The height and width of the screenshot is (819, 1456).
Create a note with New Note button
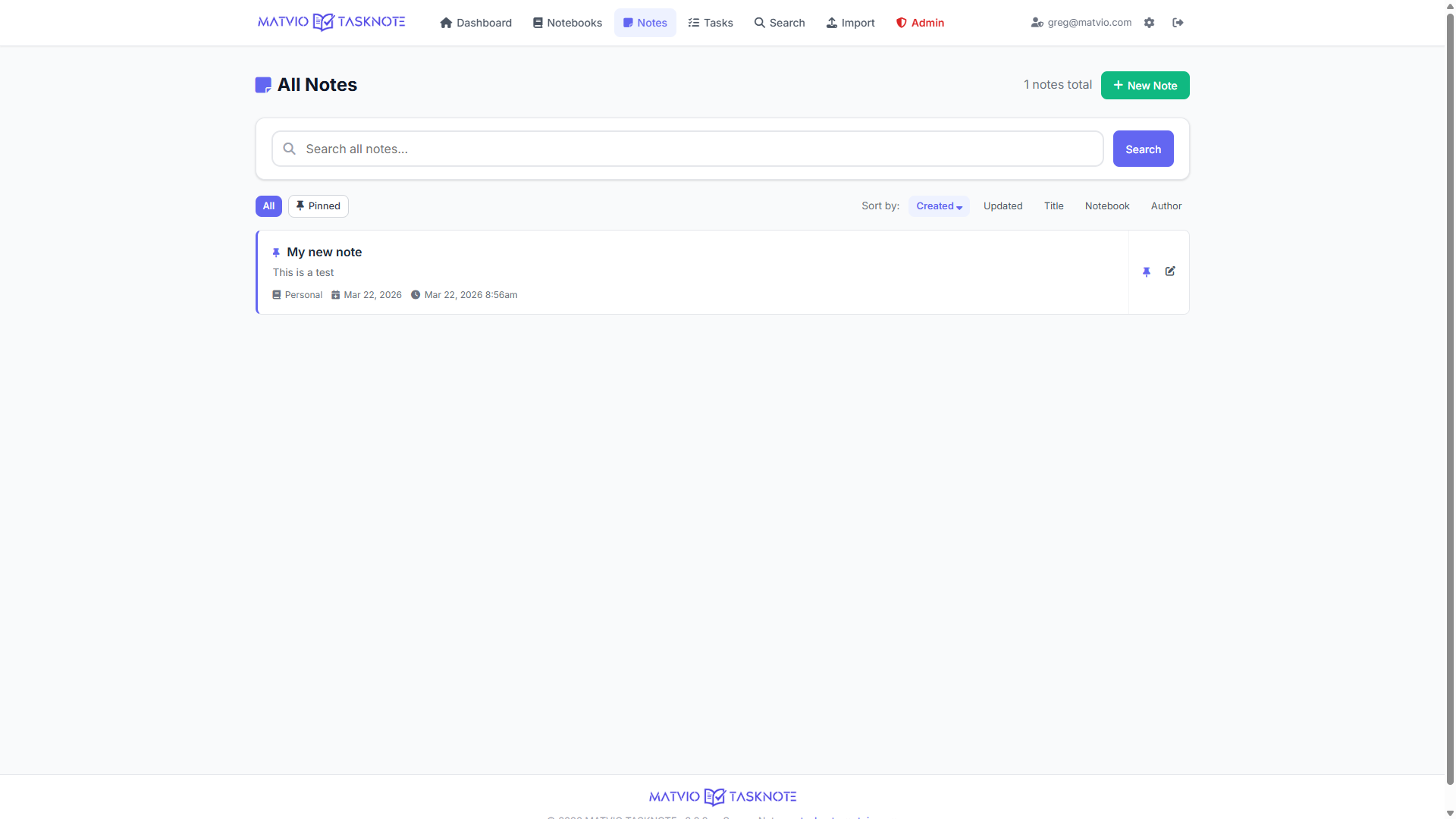(1144, 86)
